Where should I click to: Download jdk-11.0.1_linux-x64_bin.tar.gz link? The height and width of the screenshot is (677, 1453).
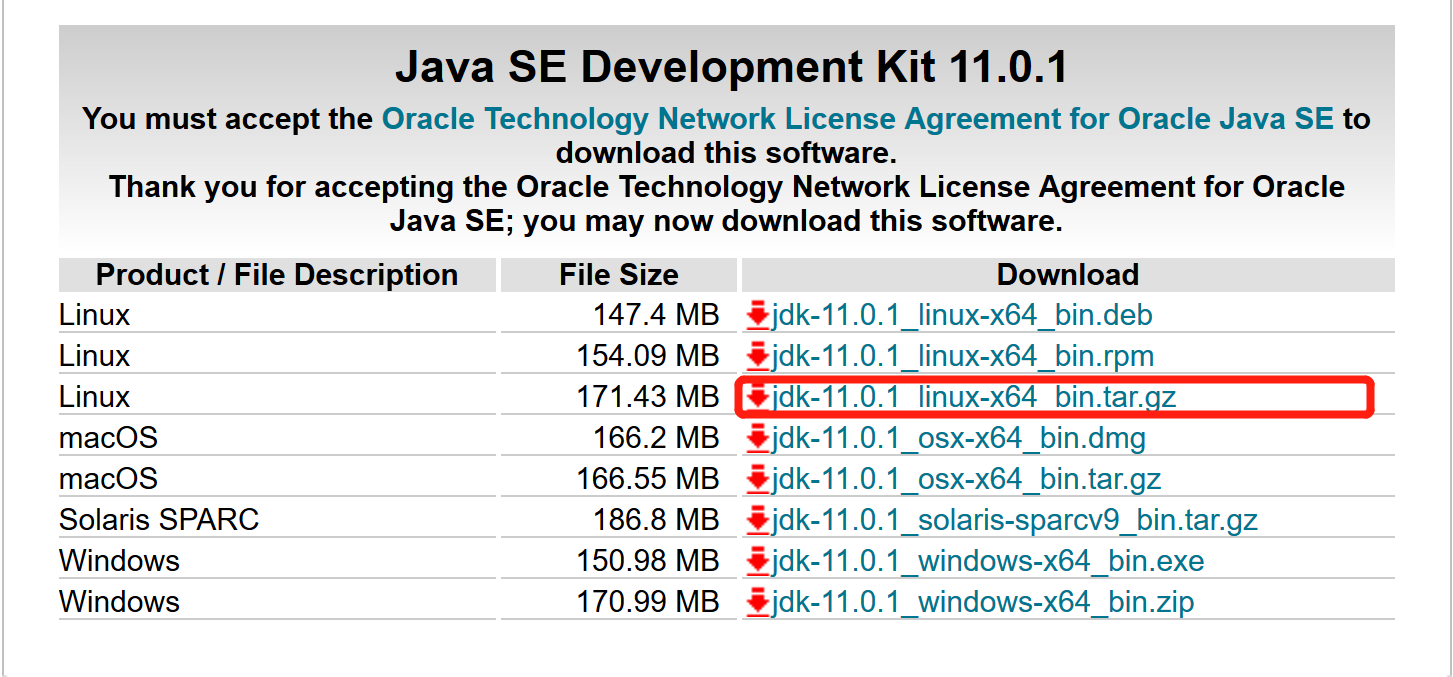pos(974,398)
